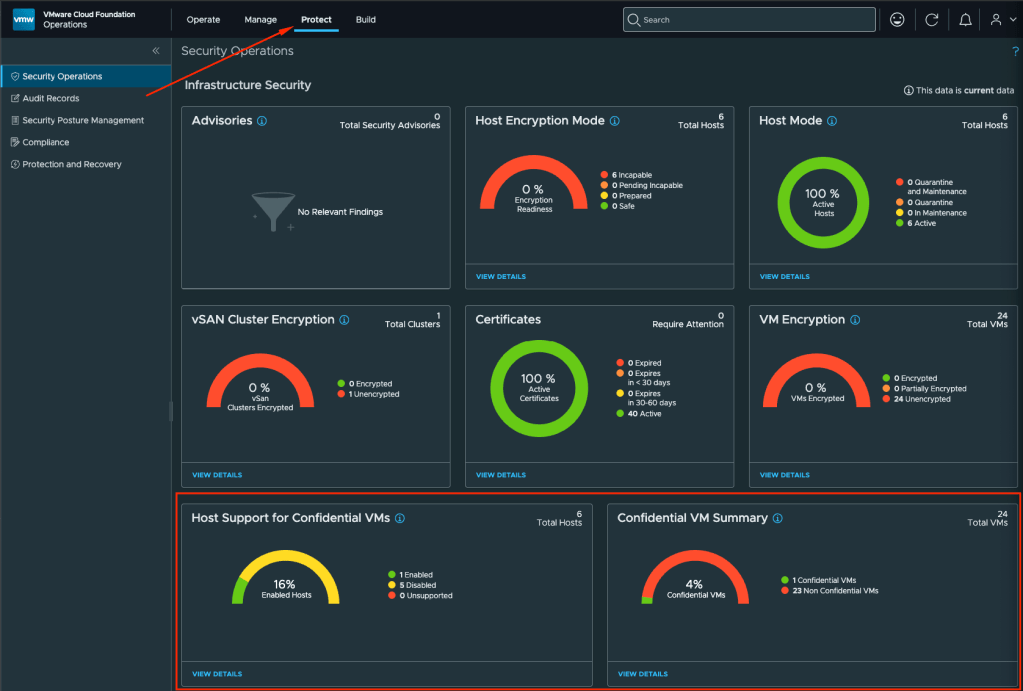Viewport: 1023px width, 691px height.
Task: Click info icon beside Host Support for Confidential VMs
Action: (x=400, y=518)
